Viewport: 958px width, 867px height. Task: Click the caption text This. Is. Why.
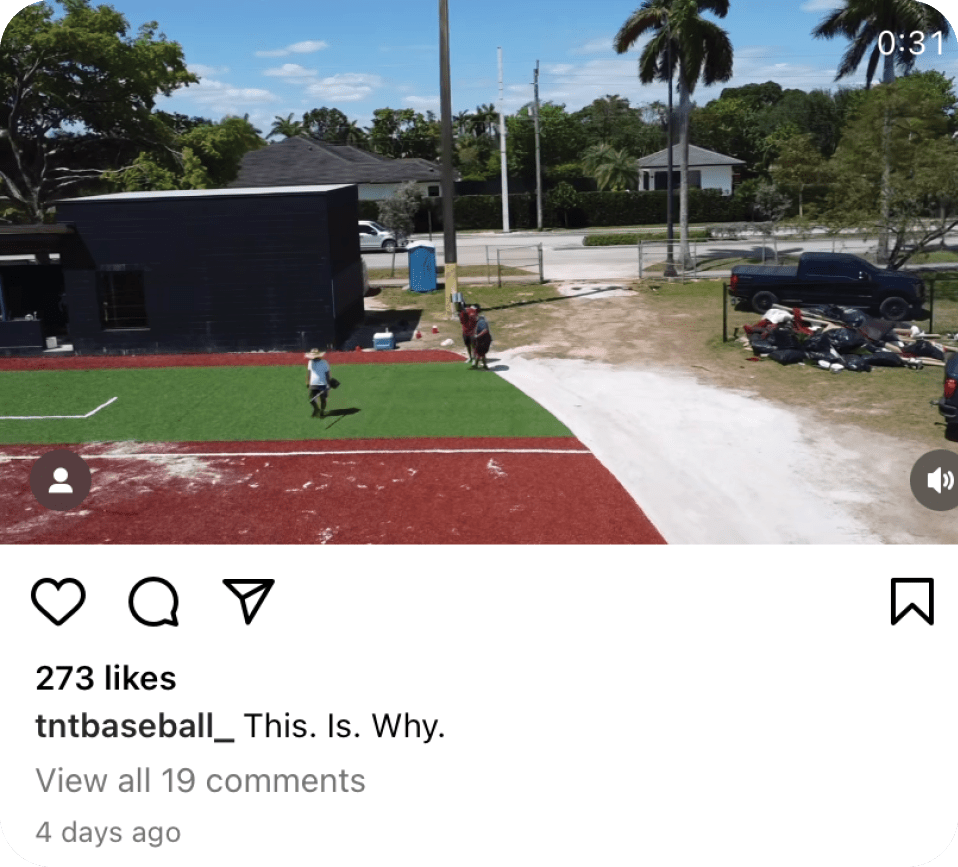(x=344, y=726)
